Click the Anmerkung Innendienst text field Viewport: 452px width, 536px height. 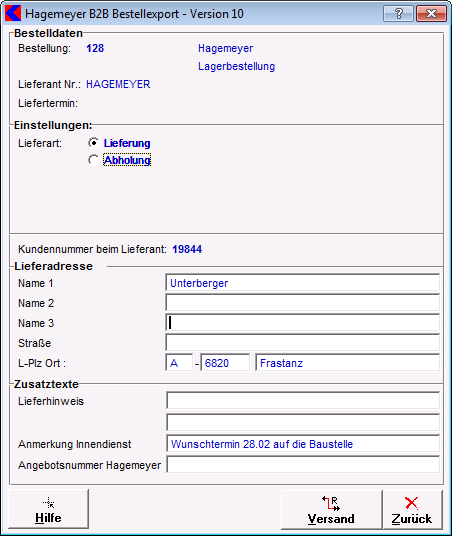pyautogui.click(x=303, y=444)
